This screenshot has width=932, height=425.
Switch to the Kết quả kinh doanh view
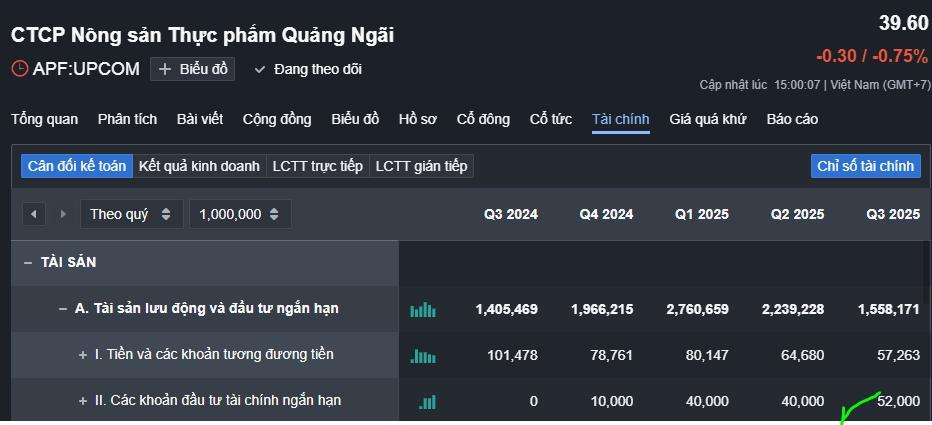pos(199,166)
